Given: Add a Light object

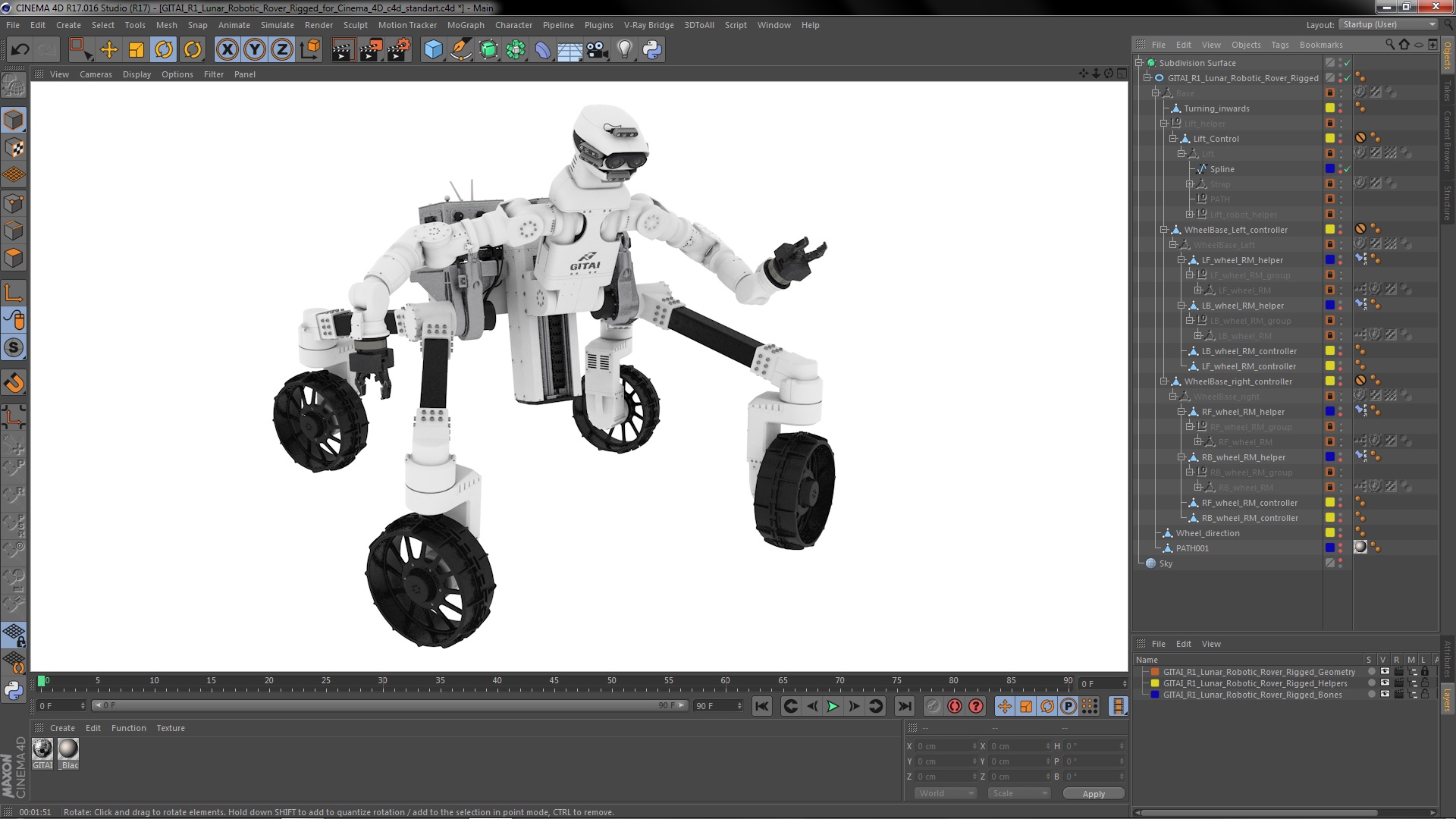Looking at the screenshot, I should click(624, 50).
